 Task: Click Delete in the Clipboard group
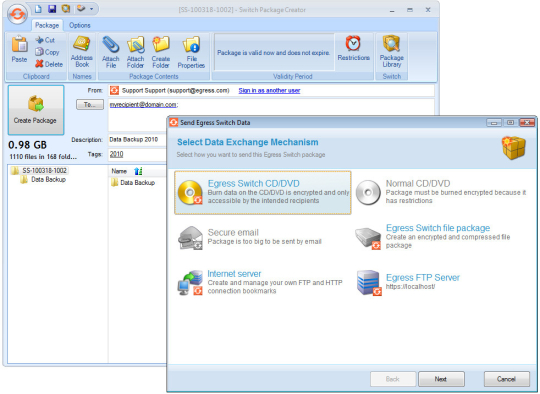[x=49, y=64]
